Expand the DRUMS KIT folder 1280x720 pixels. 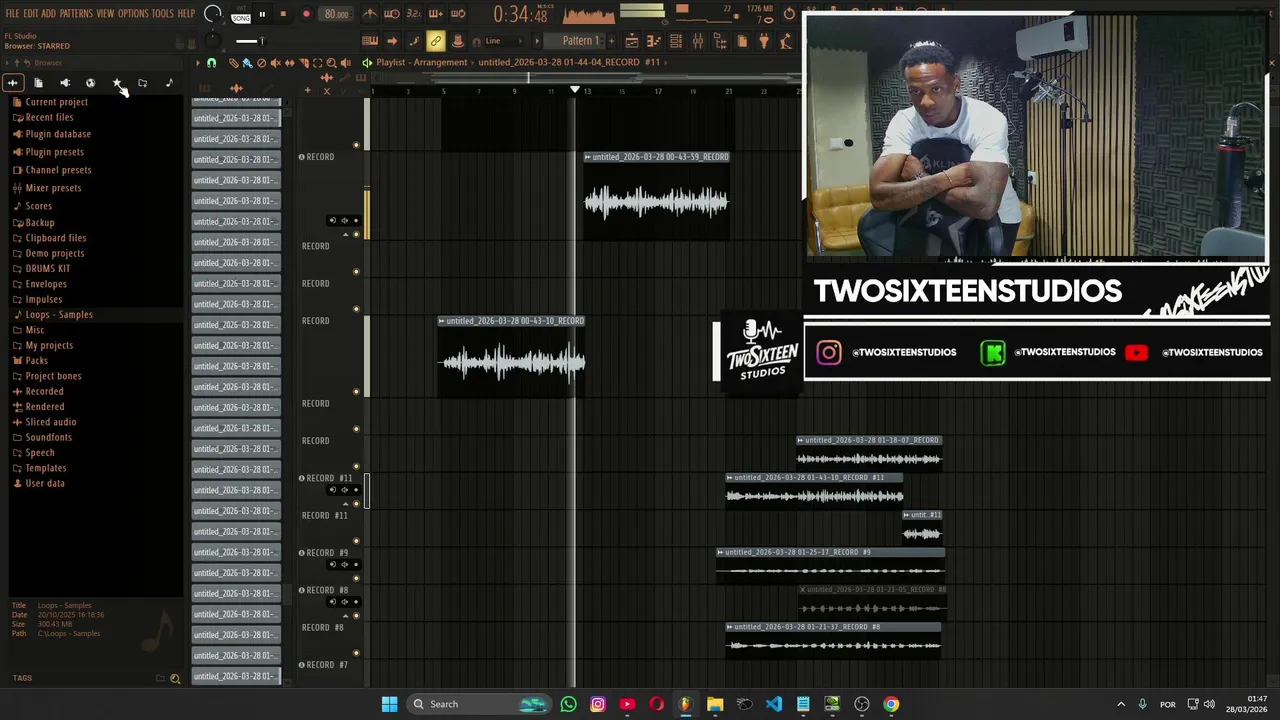click(48, 269)
